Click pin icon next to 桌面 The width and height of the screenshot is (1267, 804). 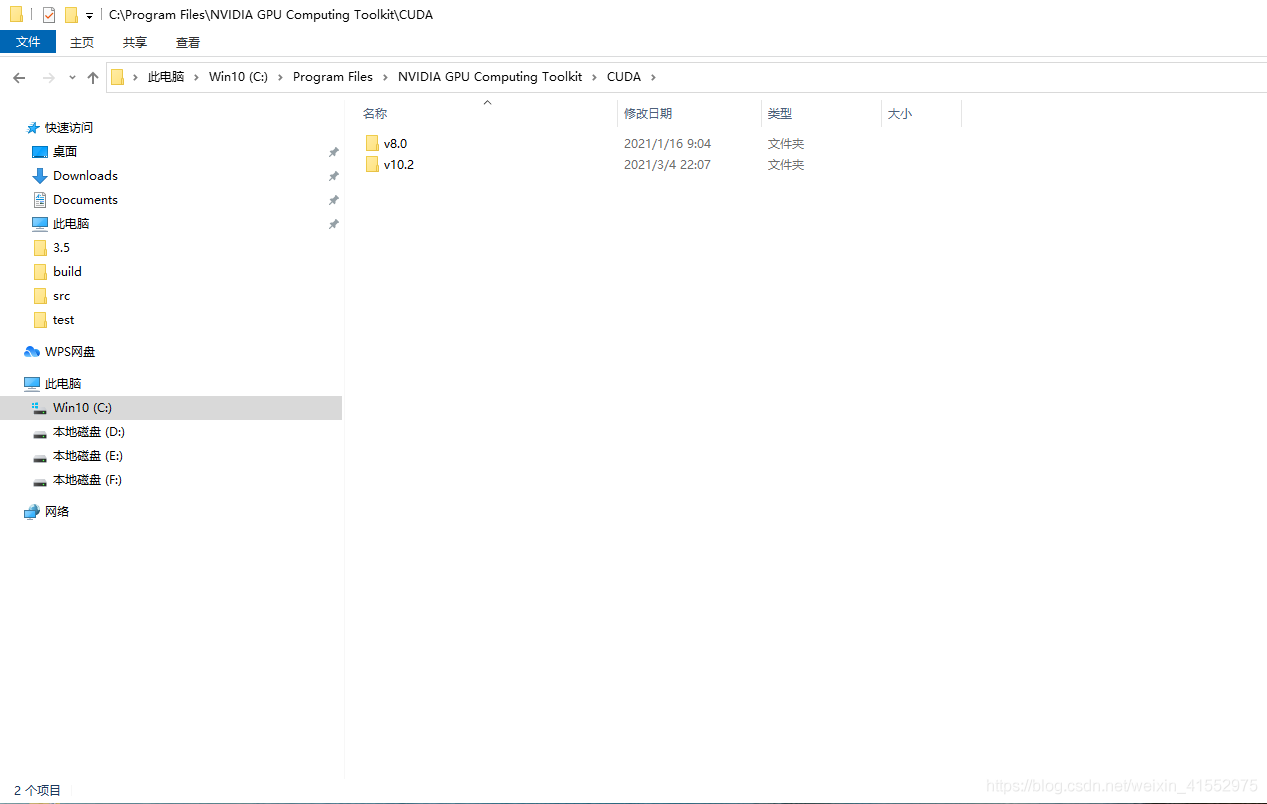pyautogui.click(x=334, y=152)
